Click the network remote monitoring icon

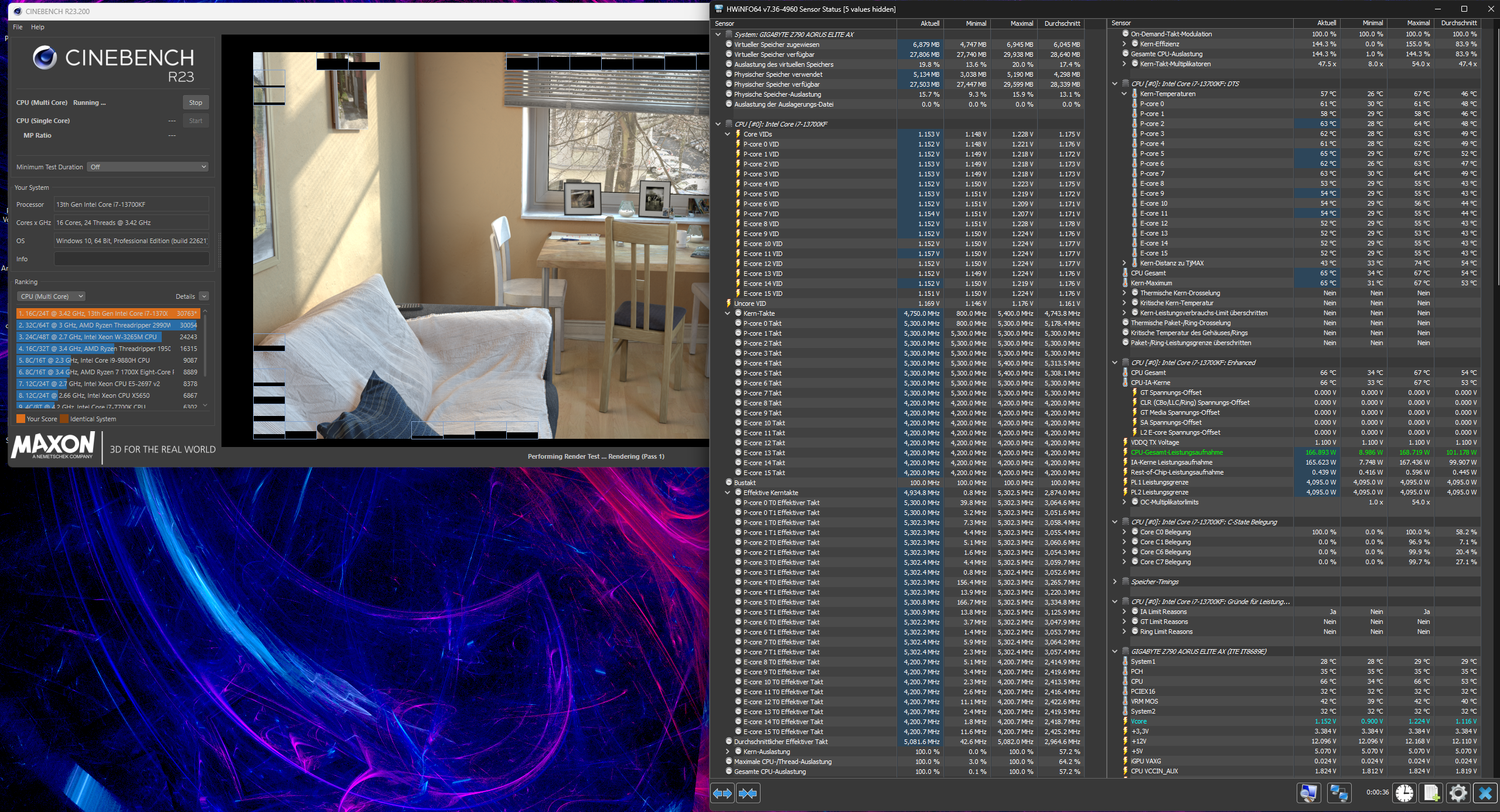tap(1339, 793)
